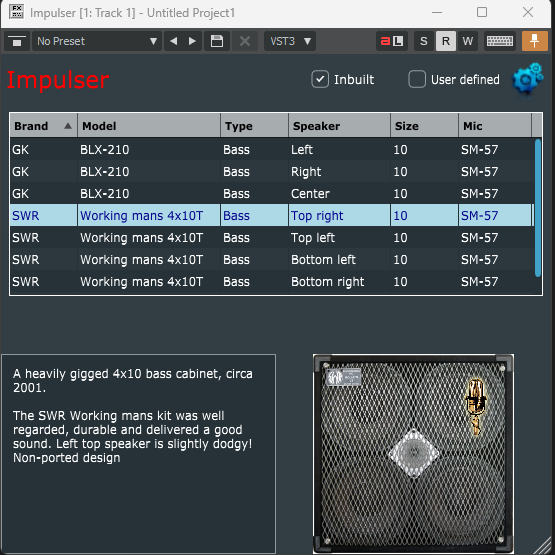Screen dimensions: 555x555
Task: Click the cabinet description text box
Action: 138,454
